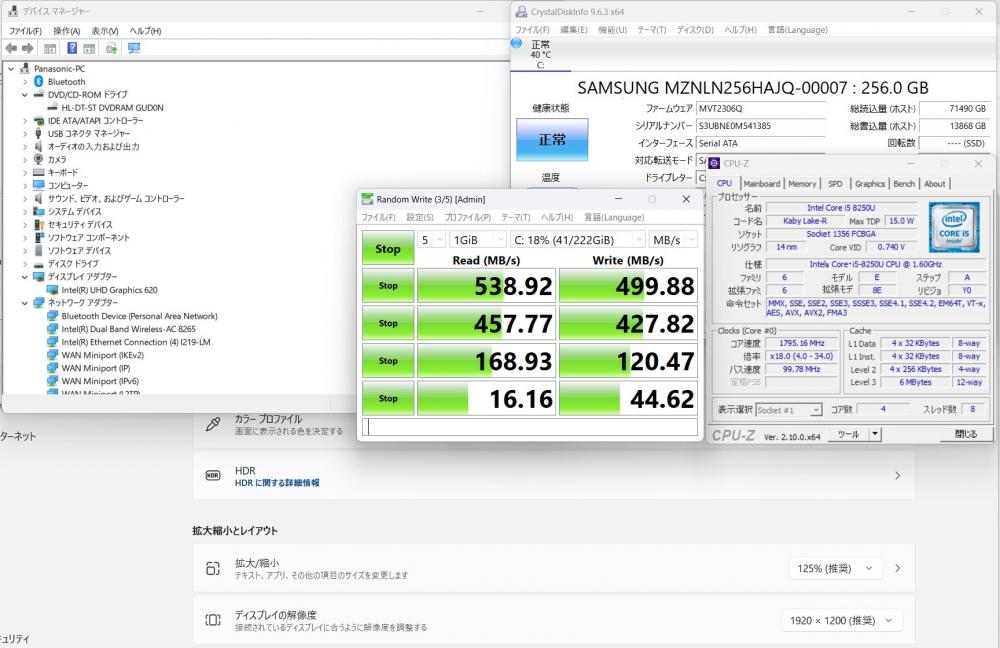Click the ツール button in CPU-Z

point(848,434)
